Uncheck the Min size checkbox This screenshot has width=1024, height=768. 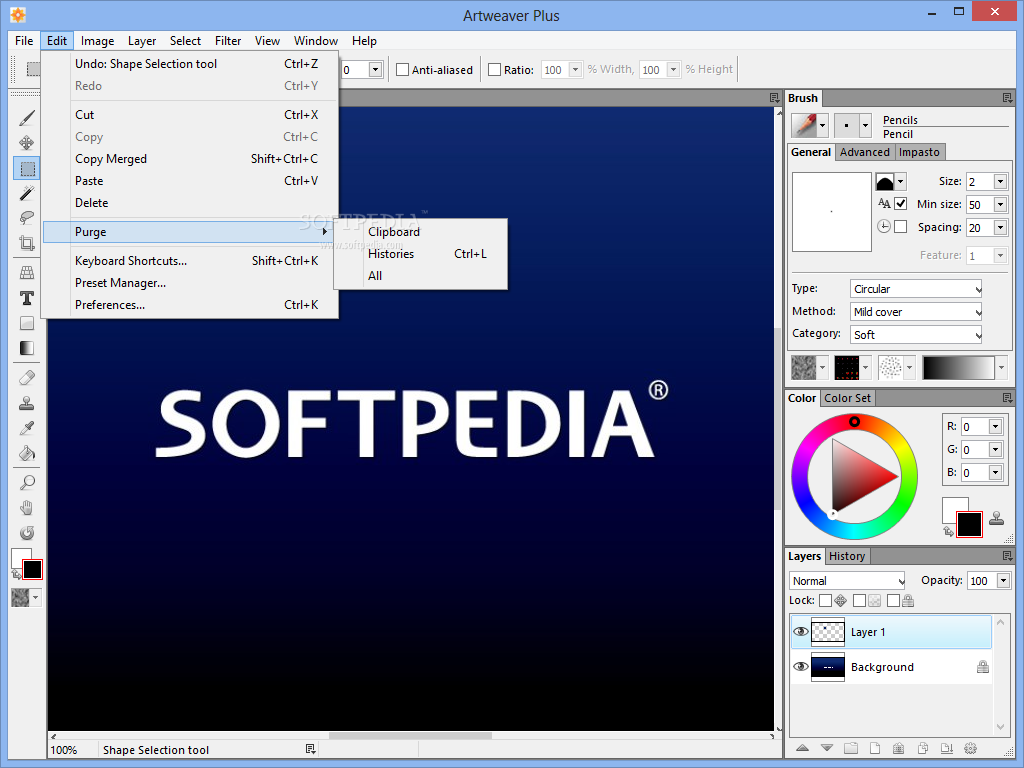(901, 204)
